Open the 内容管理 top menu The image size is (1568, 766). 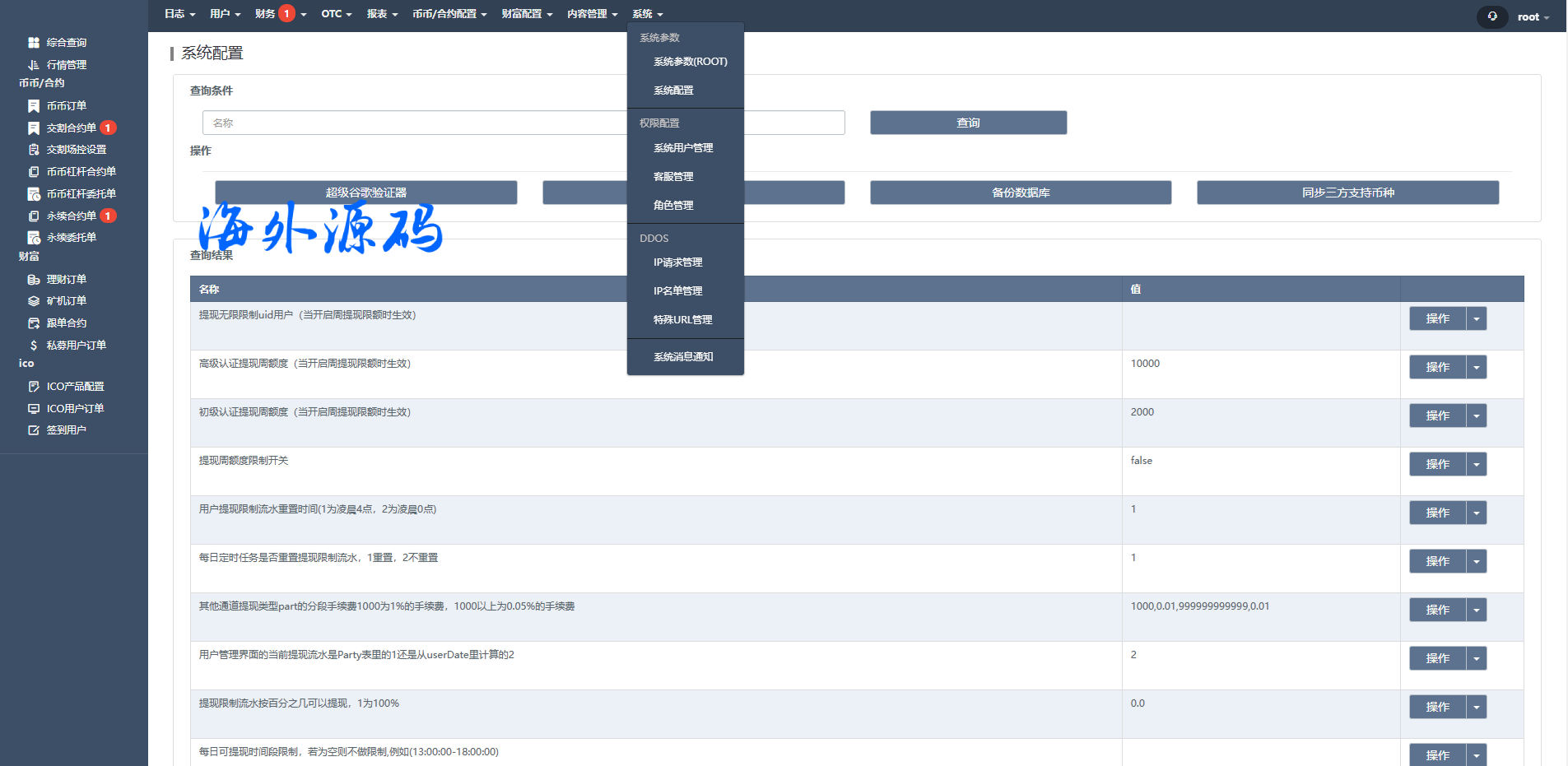(x=592, y=14)
